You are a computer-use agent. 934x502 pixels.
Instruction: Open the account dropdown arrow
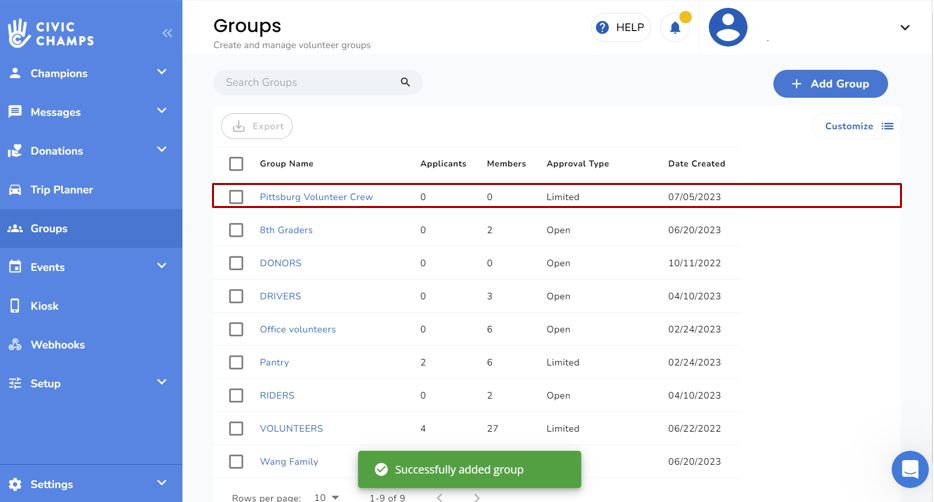905,28
